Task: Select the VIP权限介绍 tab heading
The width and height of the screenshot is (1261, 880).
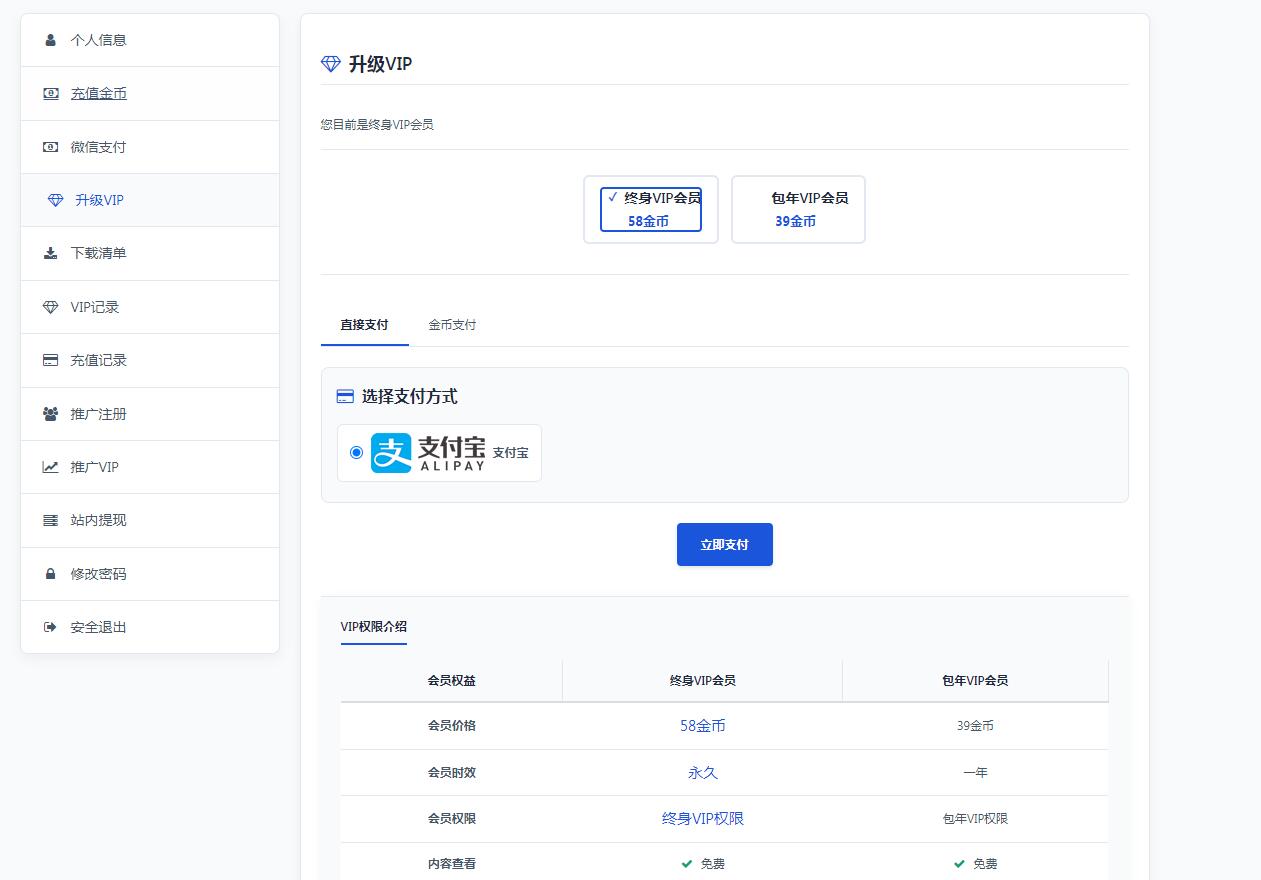Action: point(373,627)
